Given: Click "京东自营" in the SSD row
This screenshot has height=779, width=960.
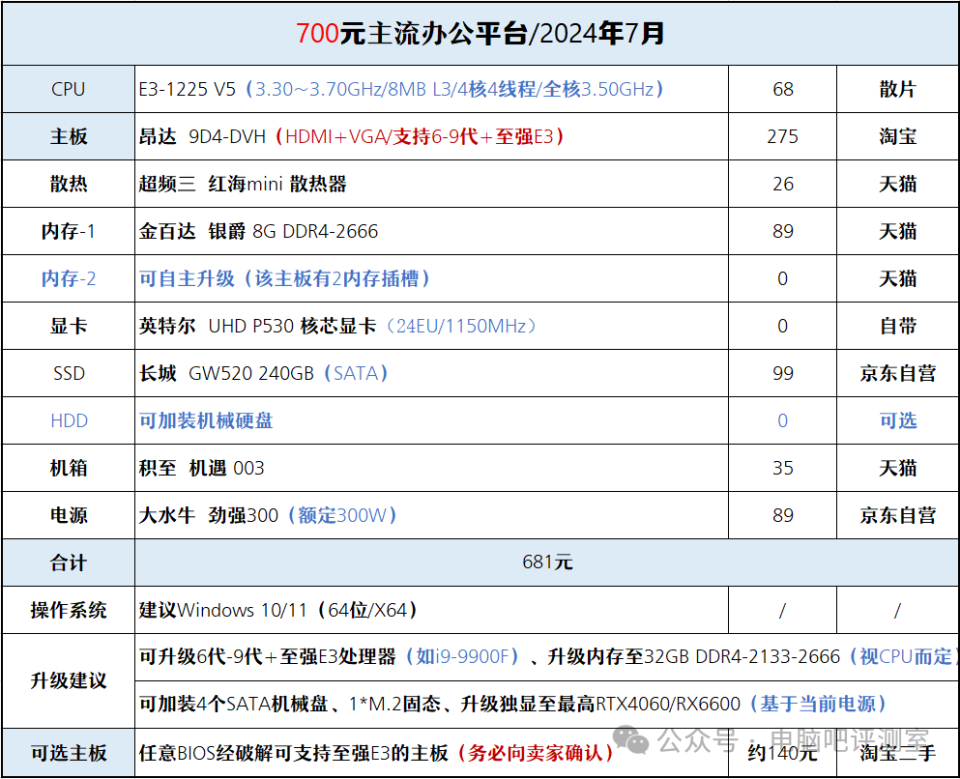Looking at the screenshot, I should coord(898,374).
